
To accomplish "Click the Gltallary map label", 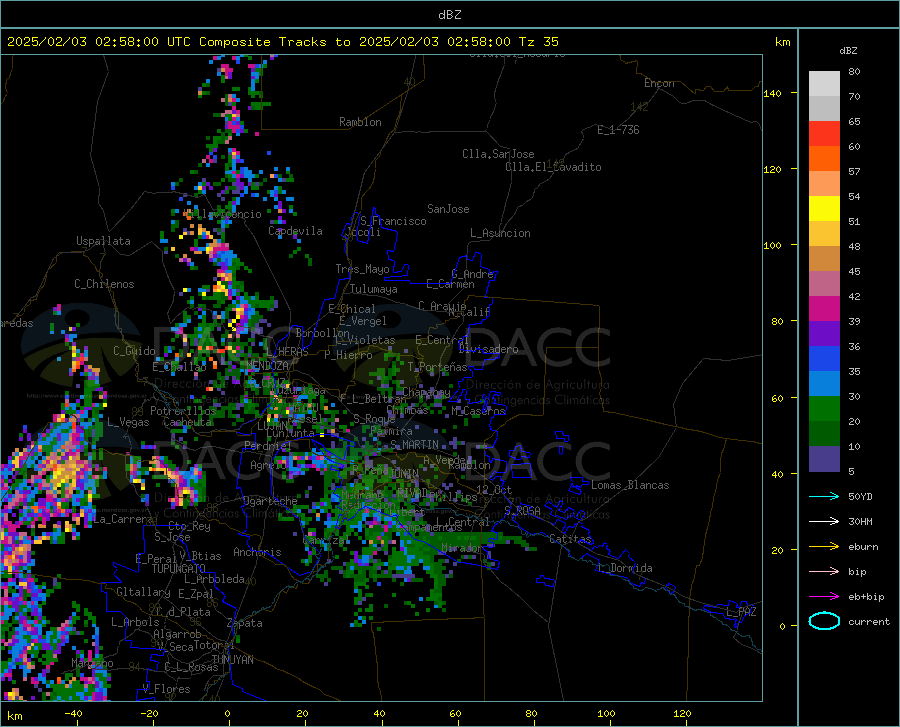I will tap(143, 592).
